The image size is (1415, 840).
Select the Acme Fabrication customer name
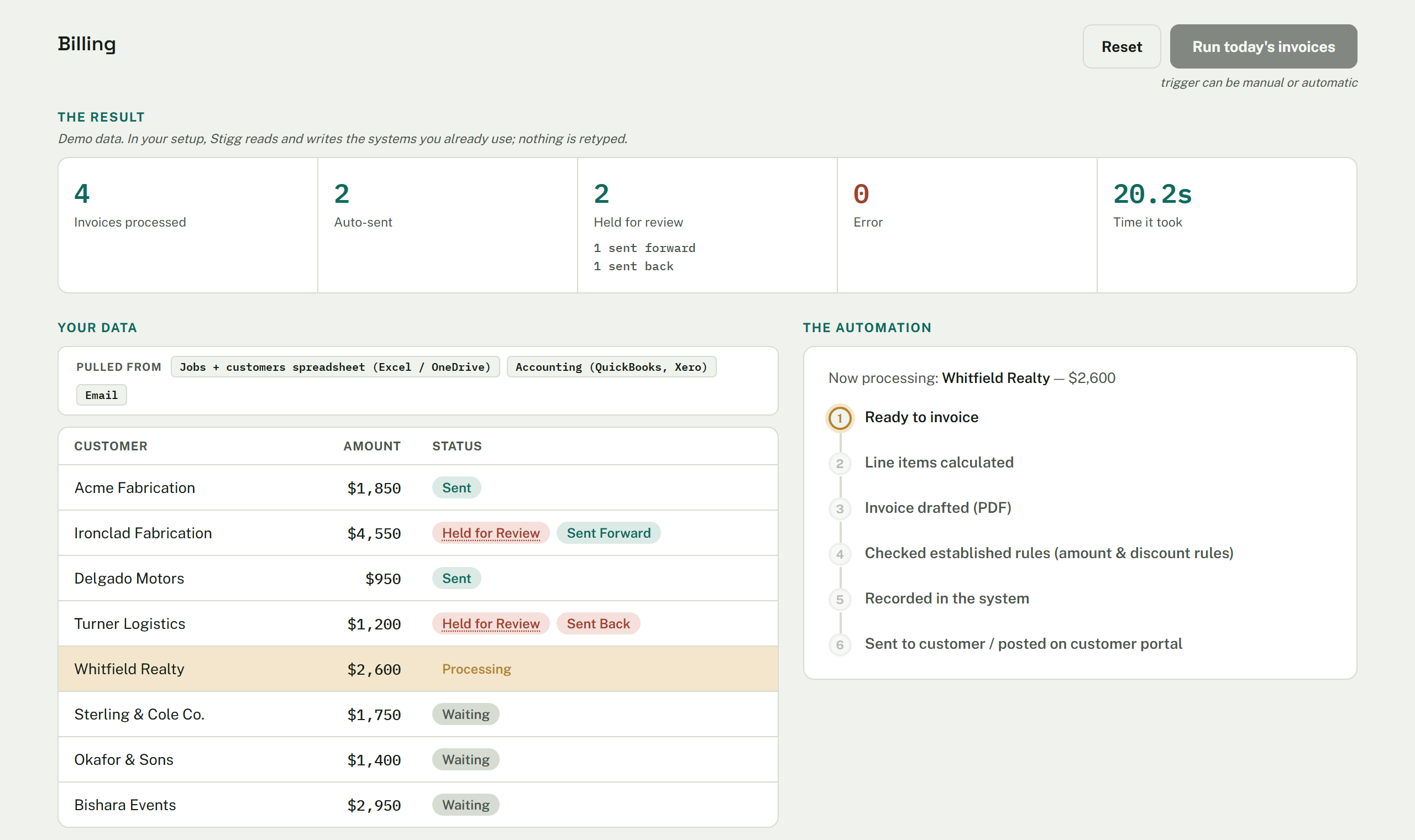click(x=135, y=488)
